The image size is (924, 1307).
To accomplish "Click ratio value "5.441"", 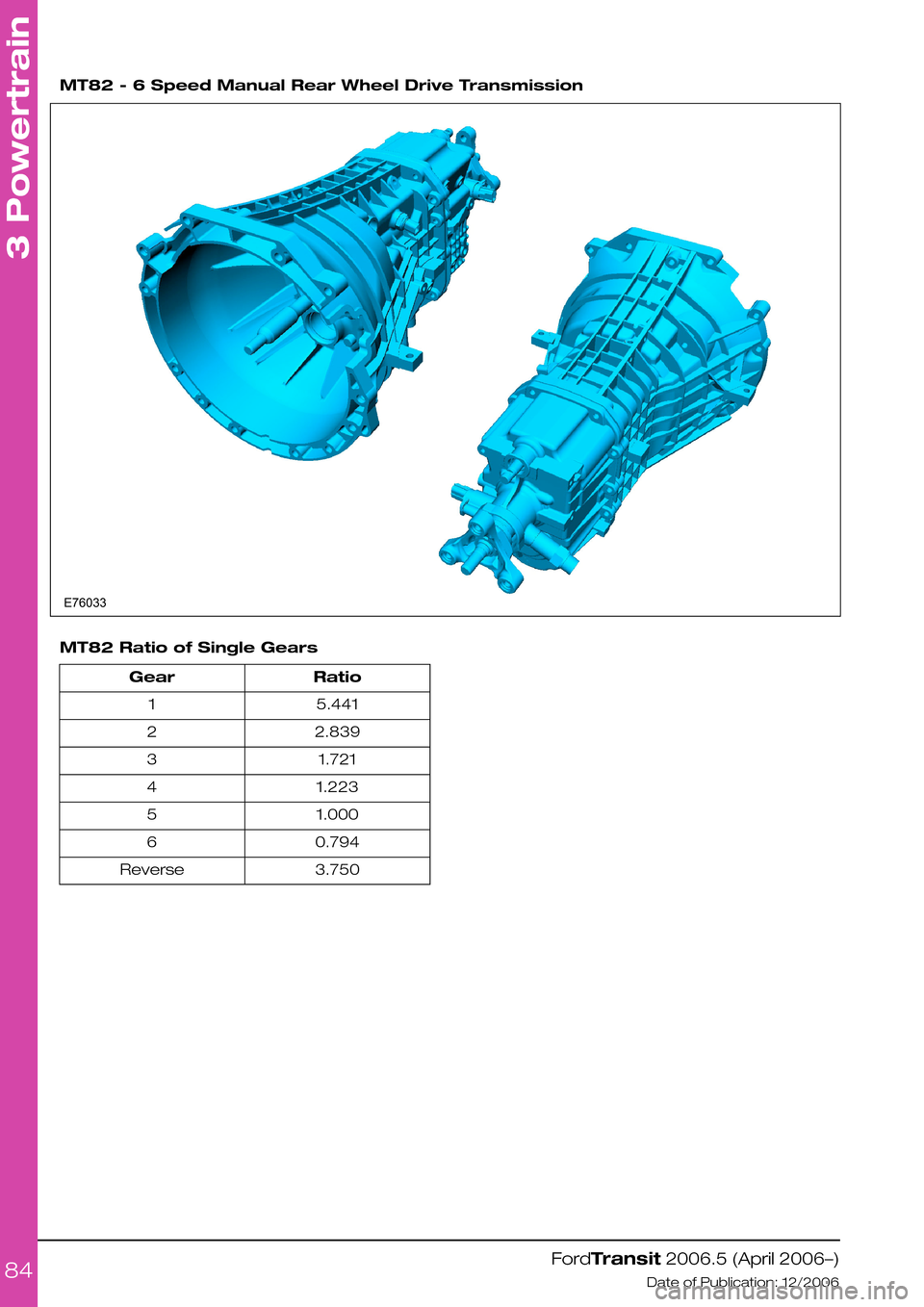I will click(x=337, y=705).
